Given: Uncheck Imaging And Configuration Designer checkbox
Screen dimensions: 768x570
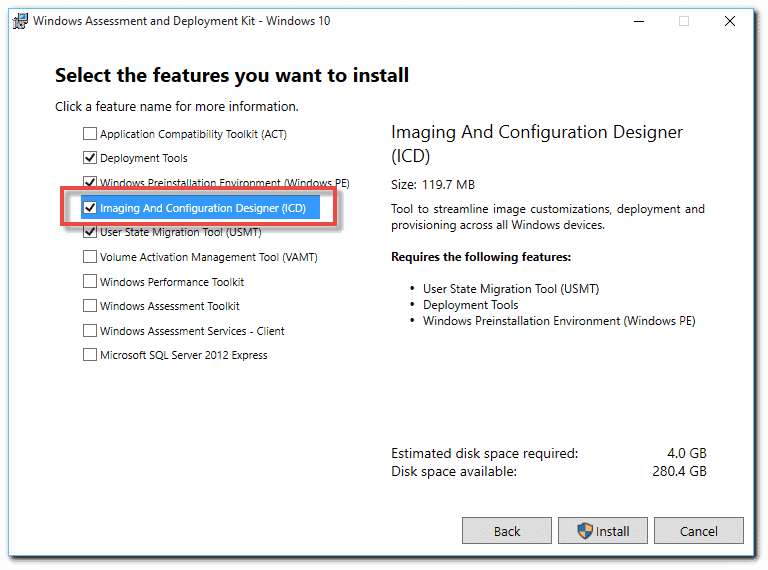Looking at the screenshot, I should (90, 208).
